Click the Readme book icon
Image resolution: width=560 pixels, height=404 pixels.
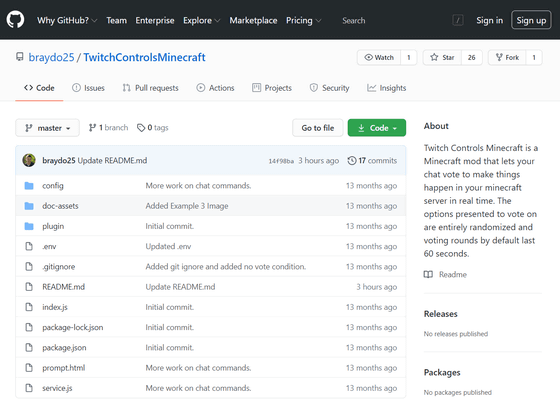coord(428,274)
